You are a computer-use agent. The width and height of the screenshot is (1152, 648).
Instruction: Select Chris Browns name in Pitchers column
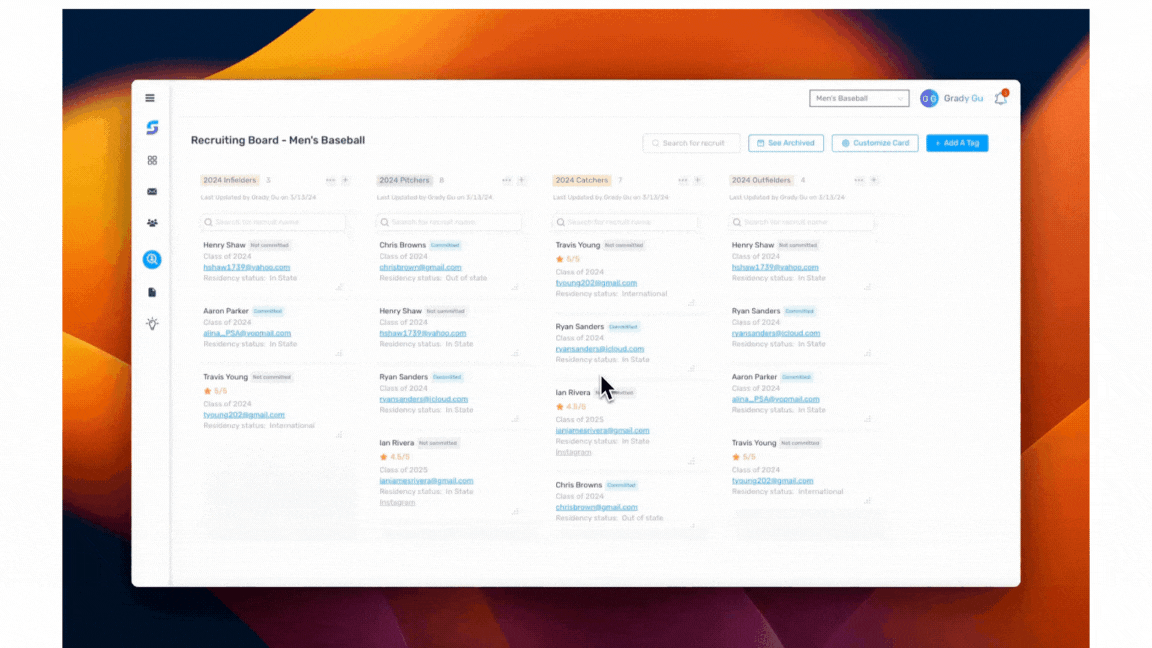(403, 245)
